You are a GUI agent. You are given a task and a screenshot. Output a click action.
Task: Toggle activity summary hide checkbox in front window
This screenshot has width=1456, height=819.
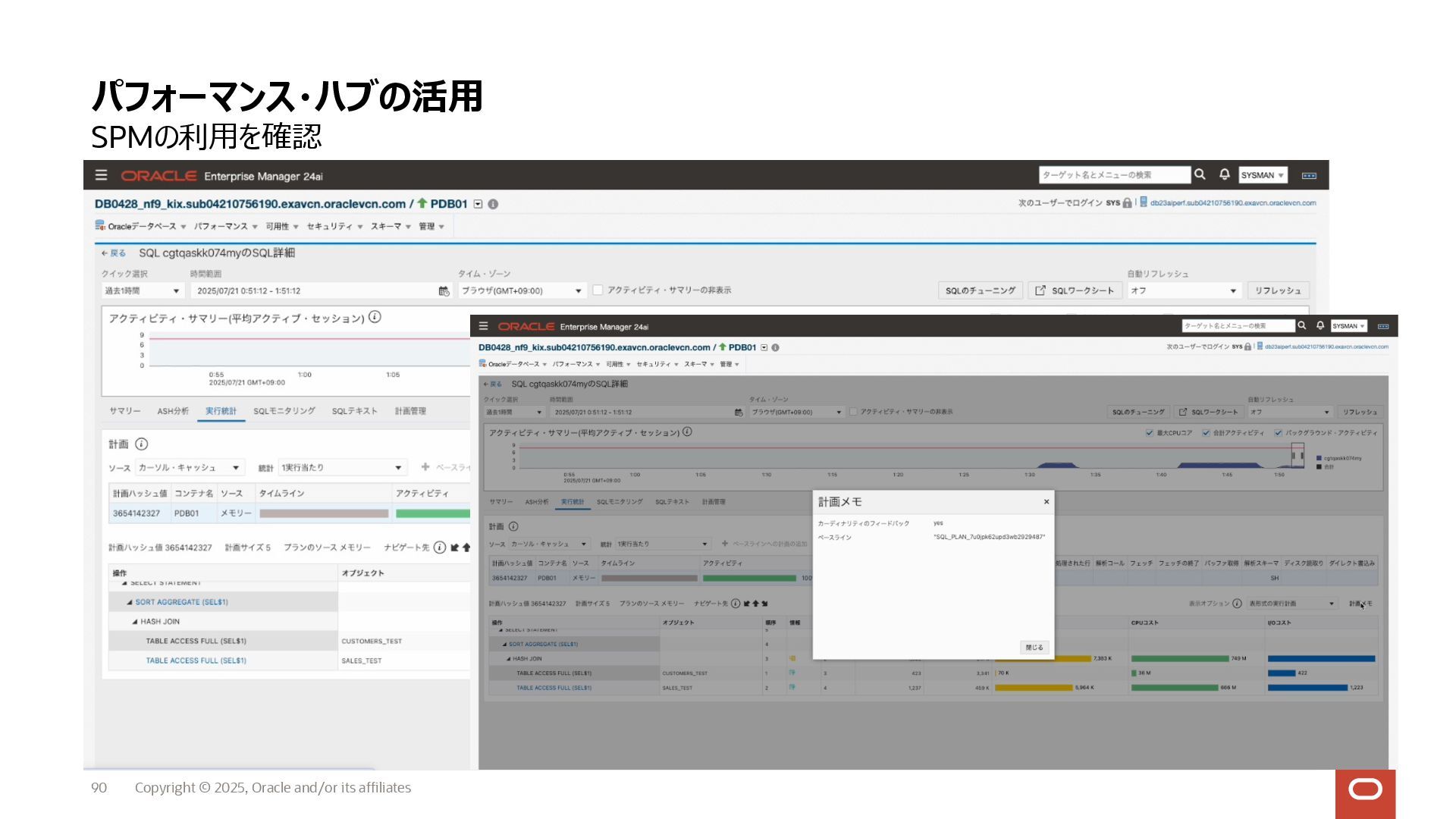click(x=853, y=412)
